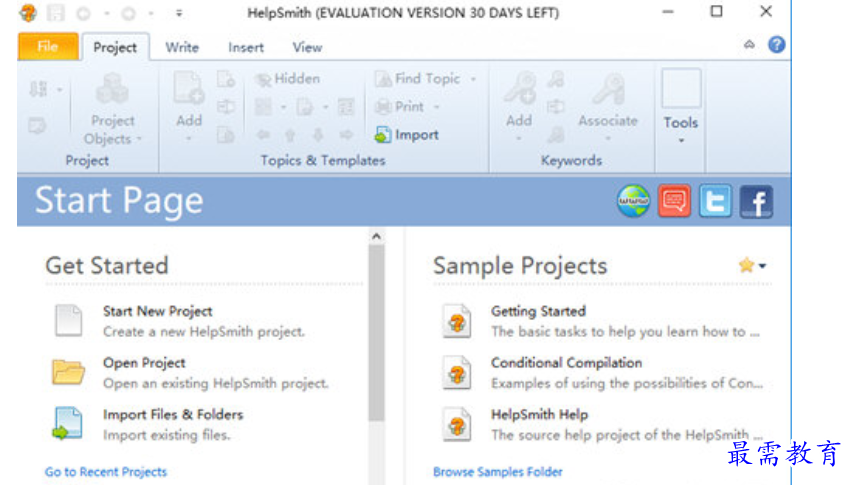This screenshot has width=849, height=485.
Task: Click the Find Topic button
Action: (x=417, y=79)
